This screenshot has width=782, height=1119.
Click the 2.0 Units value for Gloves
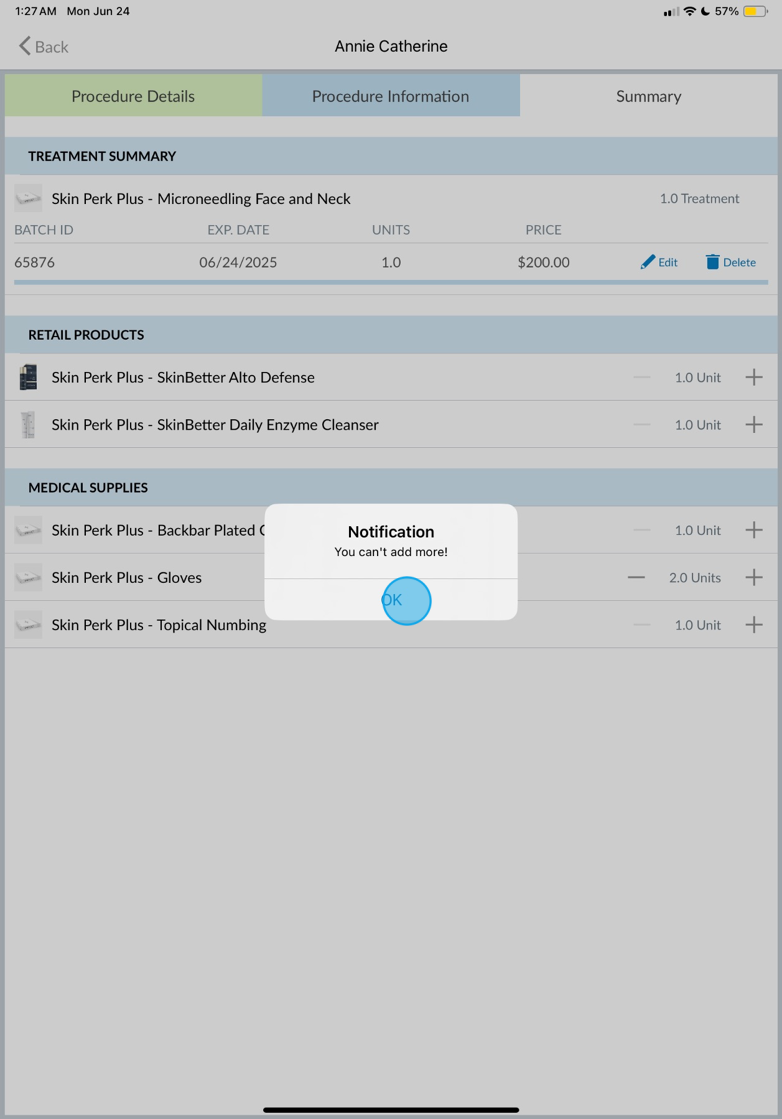click(x=695, y=577)
